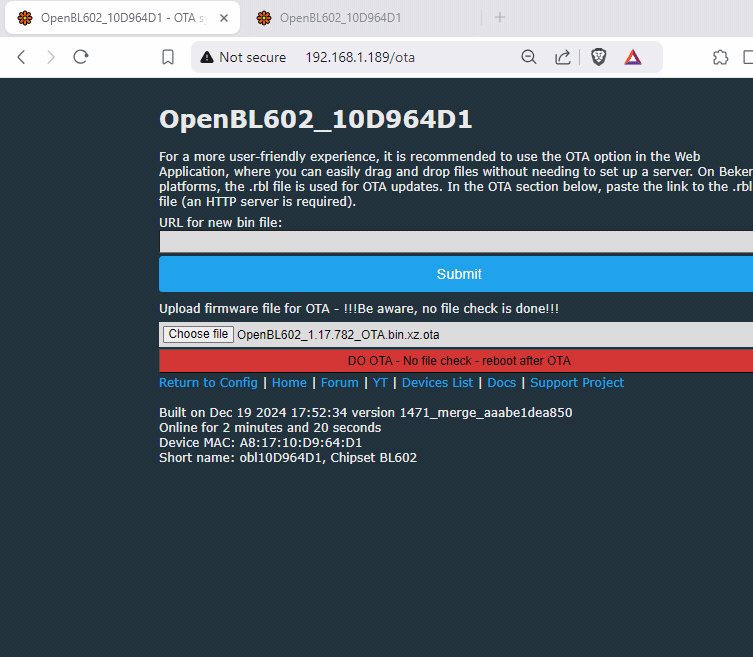The height and width of the screenshot is (657, 753).
Task: Open the browser extensions puzzle icon
Action: (720, 57)
